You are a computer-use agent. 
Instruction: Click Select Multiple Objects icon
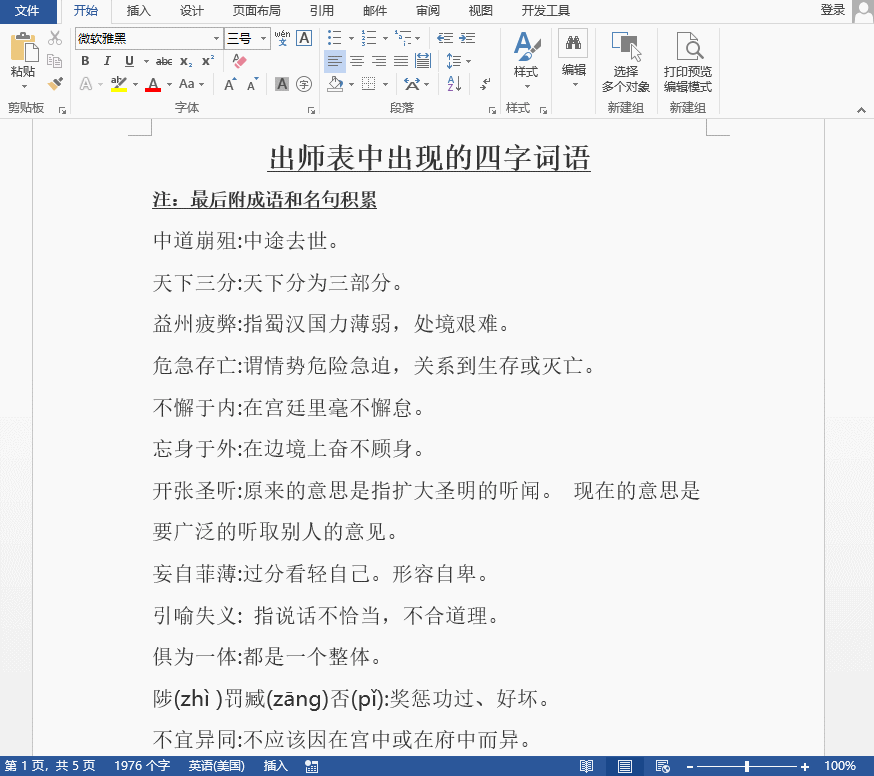625,61
